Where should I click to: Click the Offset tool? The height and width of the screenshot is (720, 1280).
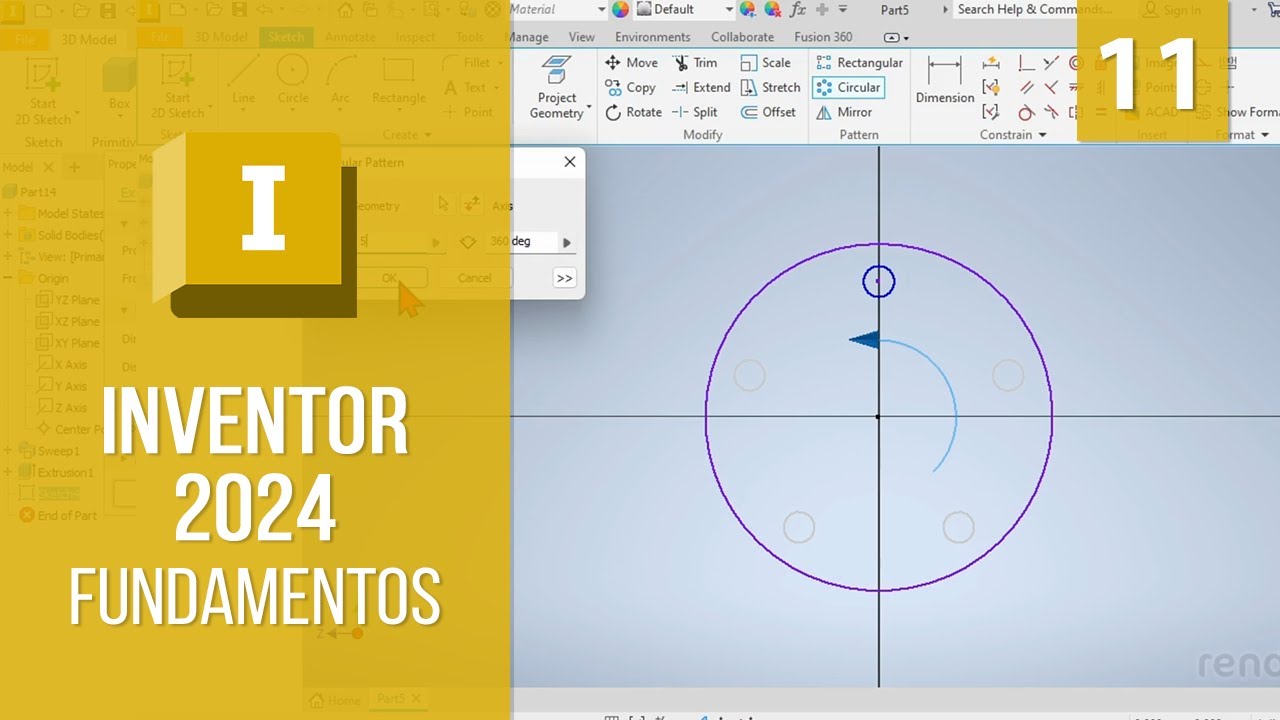[x=768, y=113]
